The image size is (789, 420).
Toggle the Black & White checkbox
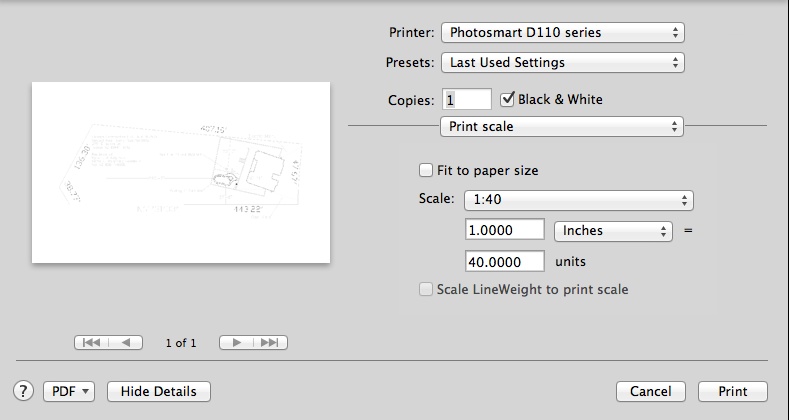tap(507, 99)
